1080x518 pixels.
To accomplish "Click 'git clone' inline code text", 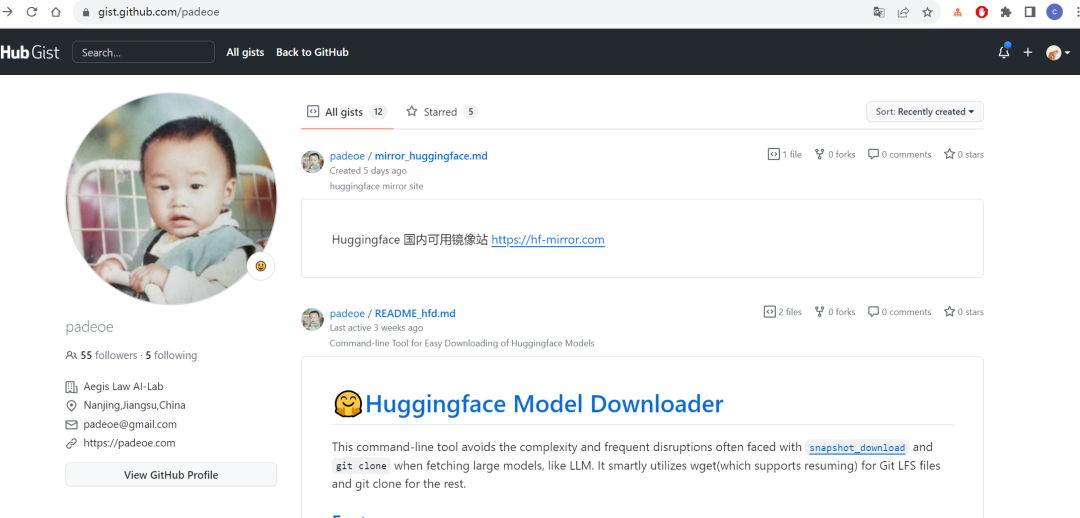I will coord(362,466).
